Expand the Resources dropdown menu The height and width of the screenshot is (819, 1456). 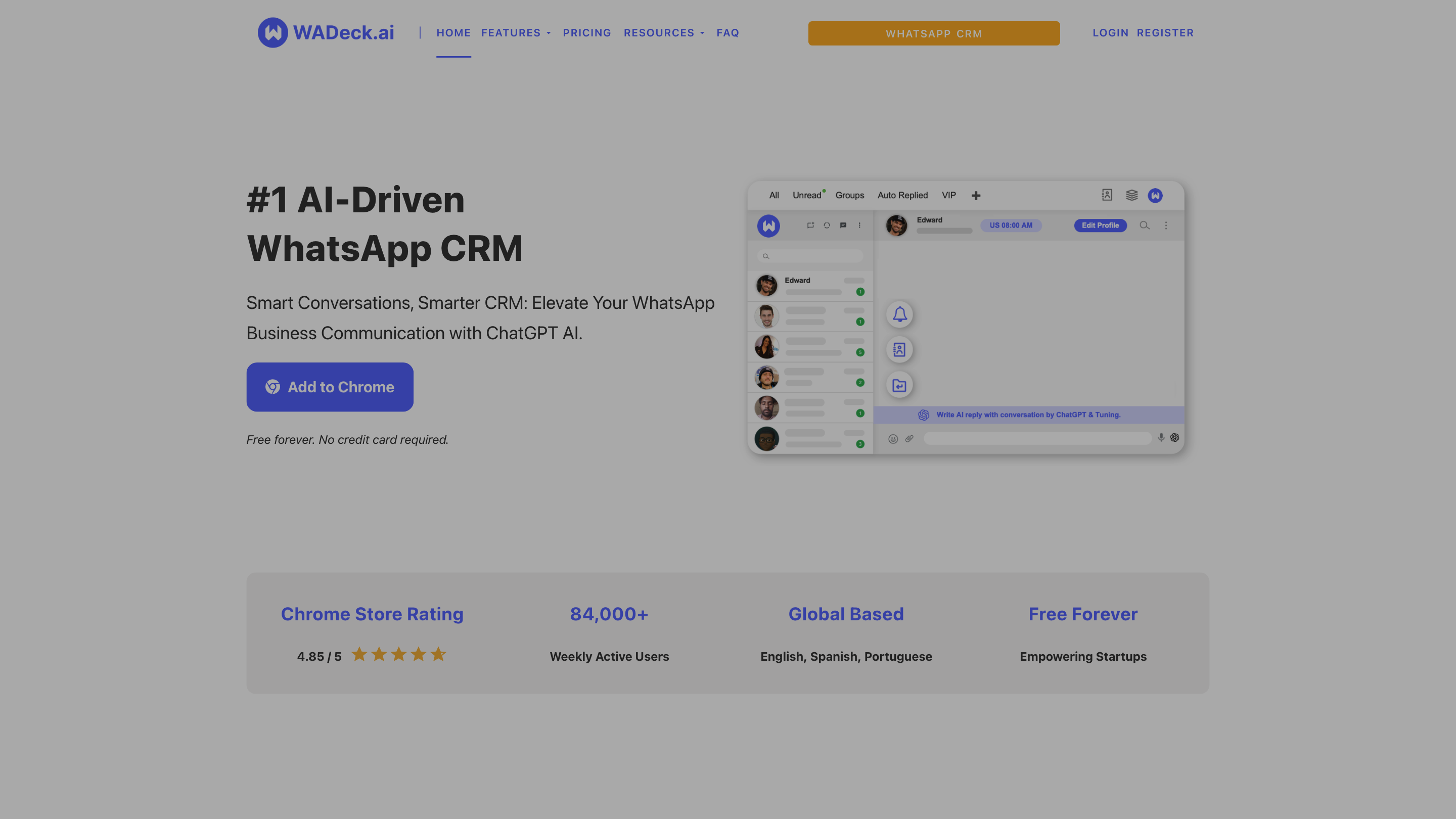664,33
